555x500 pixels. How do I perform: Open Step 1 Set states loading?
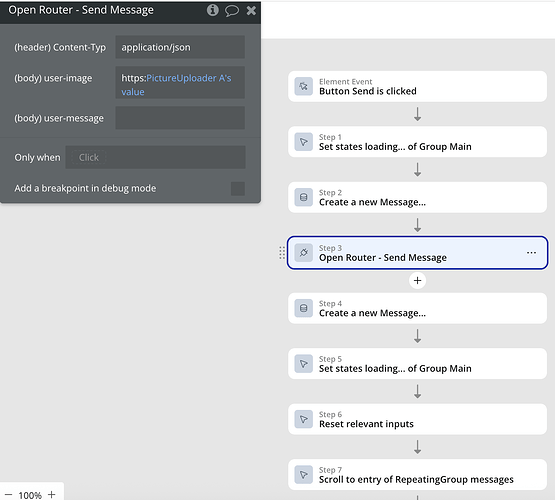point(417,142)
